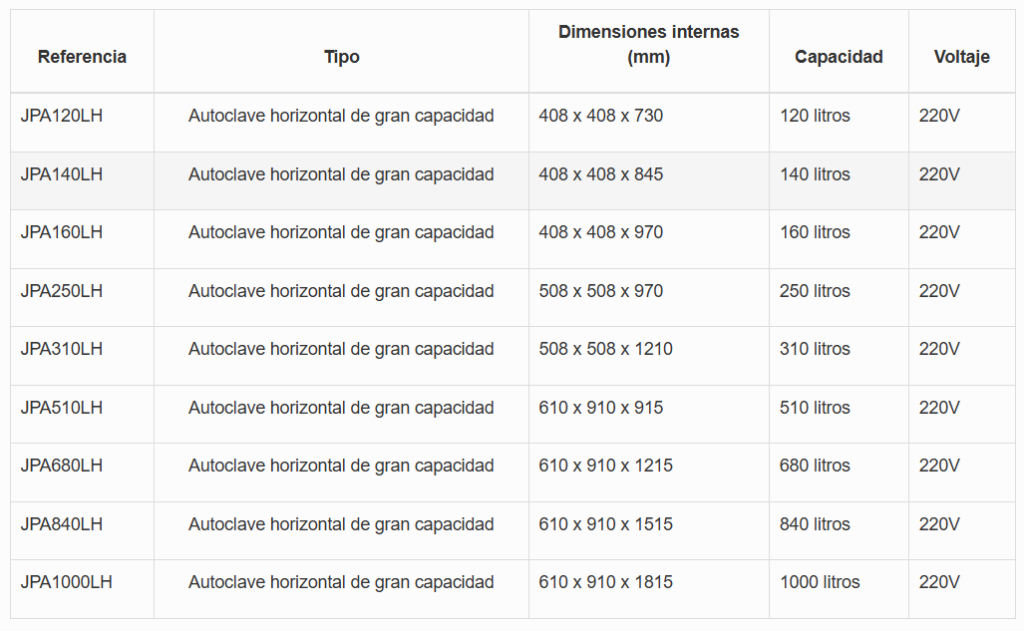Click the JPA160LH reference cell
This screenshot has width=1024, height=631.
(x=62, y=233)
